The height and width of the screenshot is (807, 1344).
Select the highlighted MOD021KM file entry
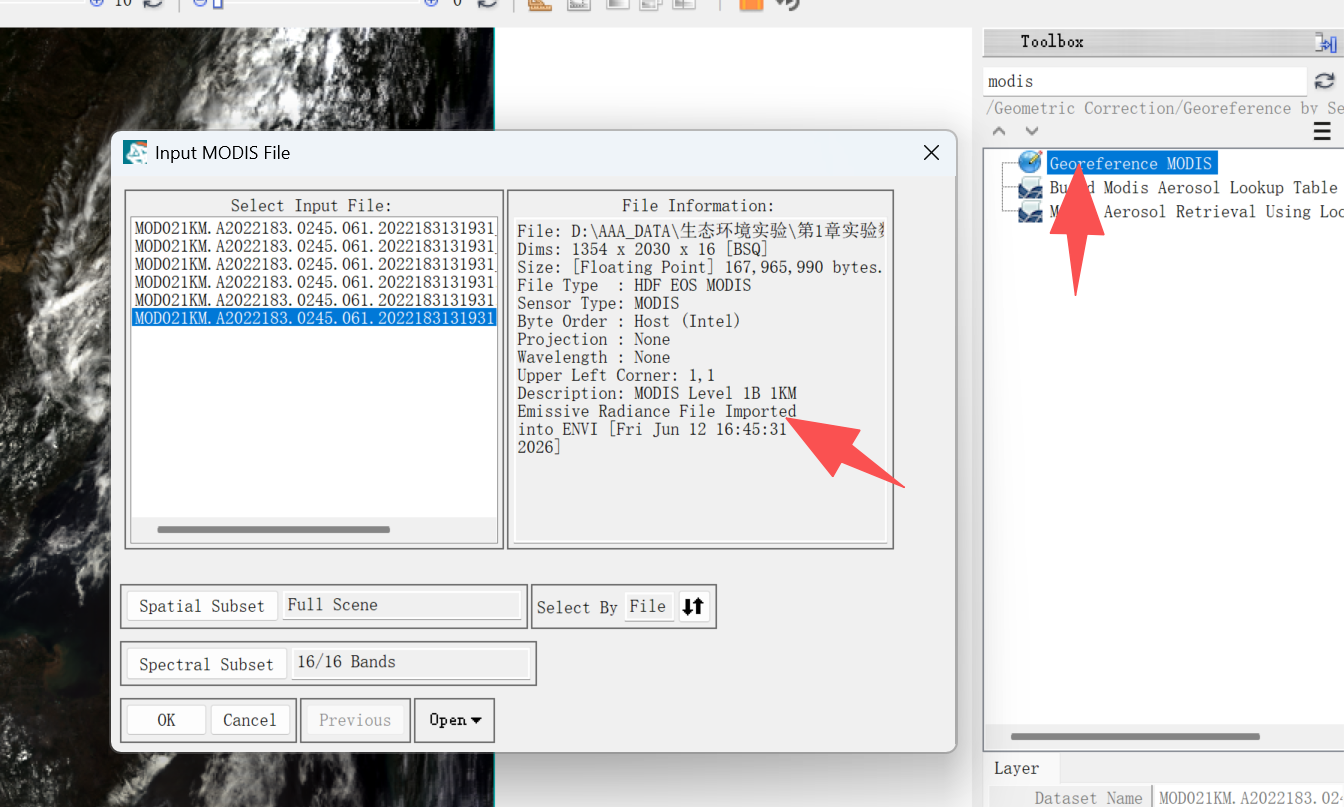tap(314, 318)
